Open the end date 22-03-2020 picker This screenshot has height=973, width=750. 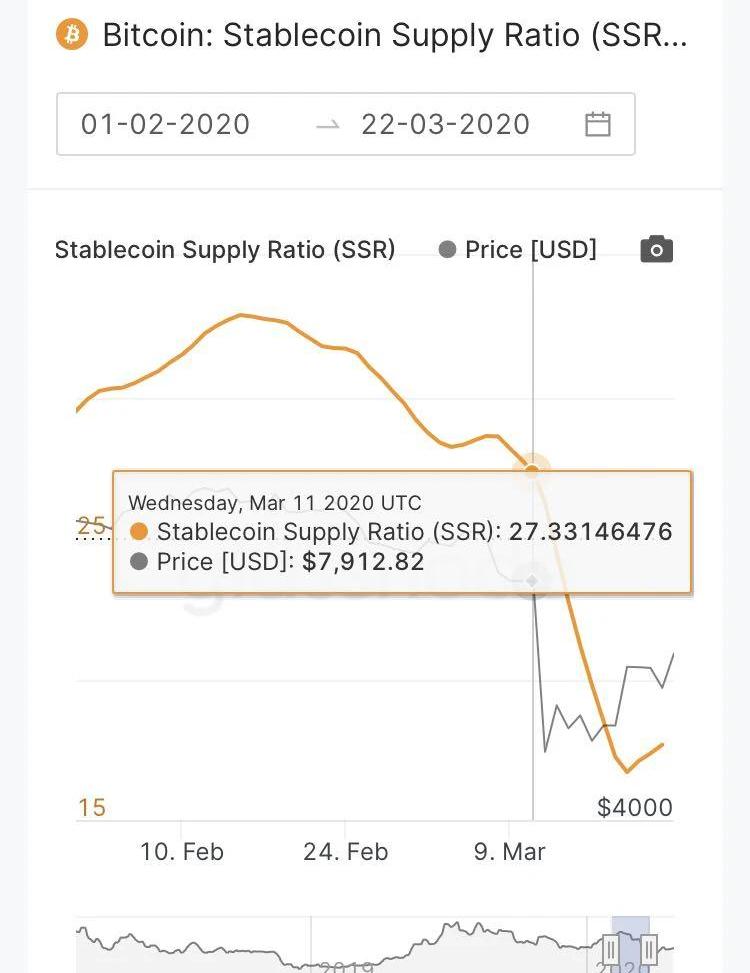(x=446, y=124)
